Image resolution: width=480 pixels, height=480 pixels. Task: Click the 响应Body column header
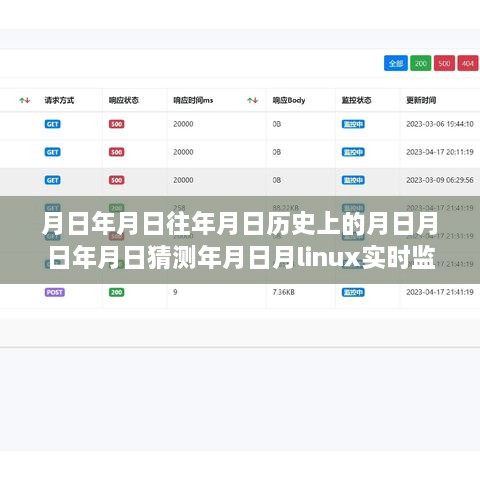coord(289,100)
